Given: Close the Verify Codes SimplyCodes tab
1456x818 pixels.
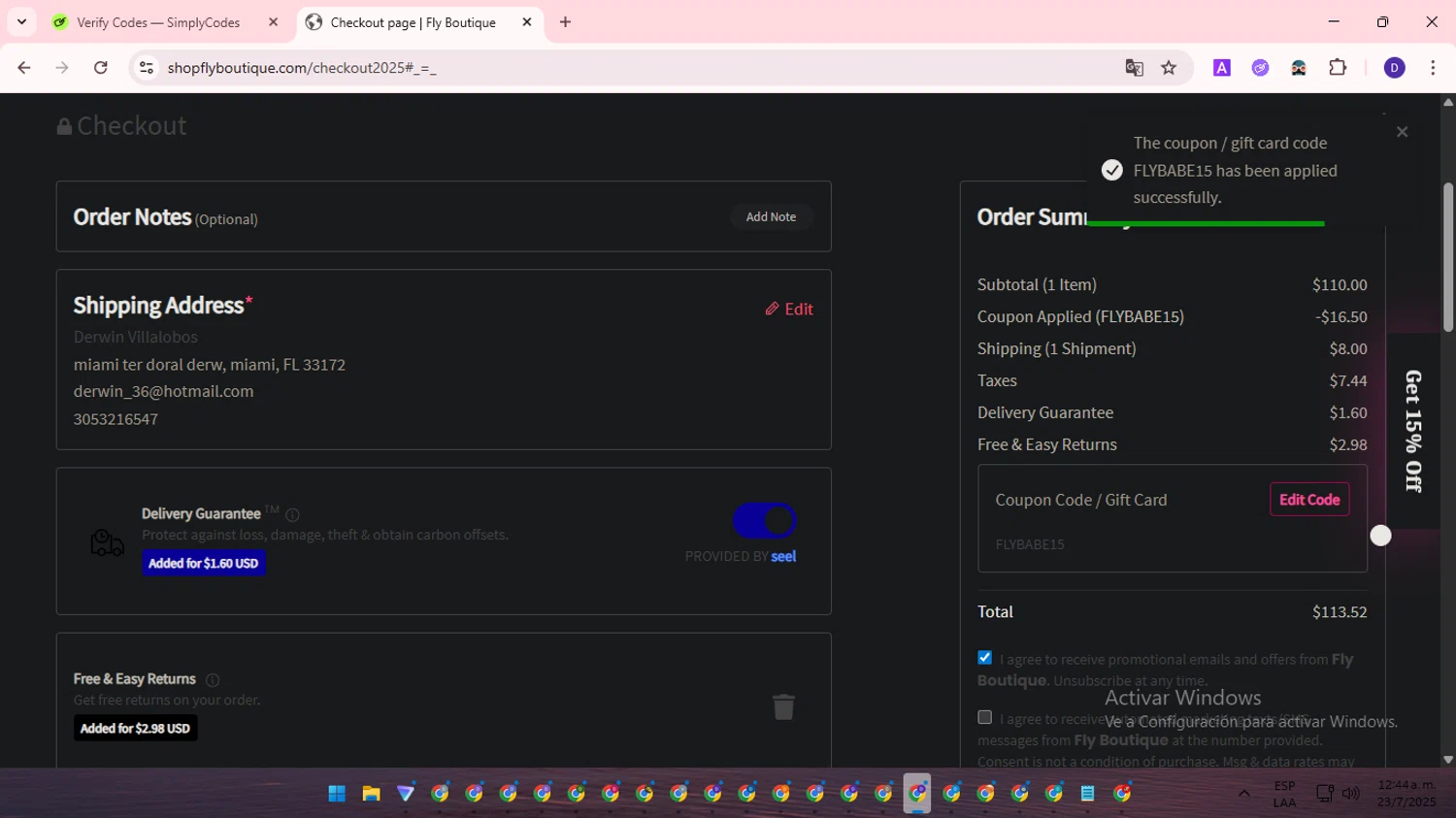Looking at the screenshot, I should (273, 22).
